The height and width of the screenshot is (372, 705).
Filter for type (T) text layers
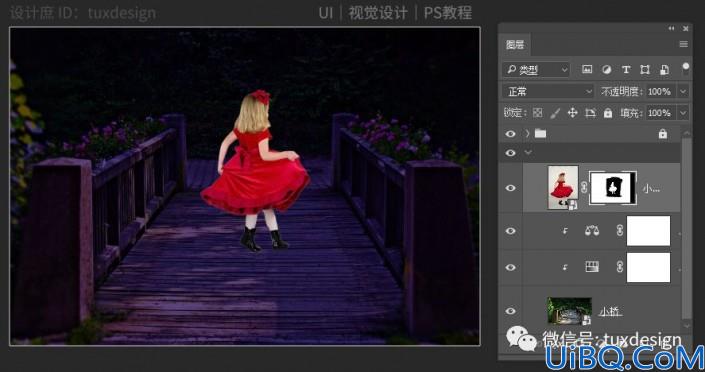625,69
